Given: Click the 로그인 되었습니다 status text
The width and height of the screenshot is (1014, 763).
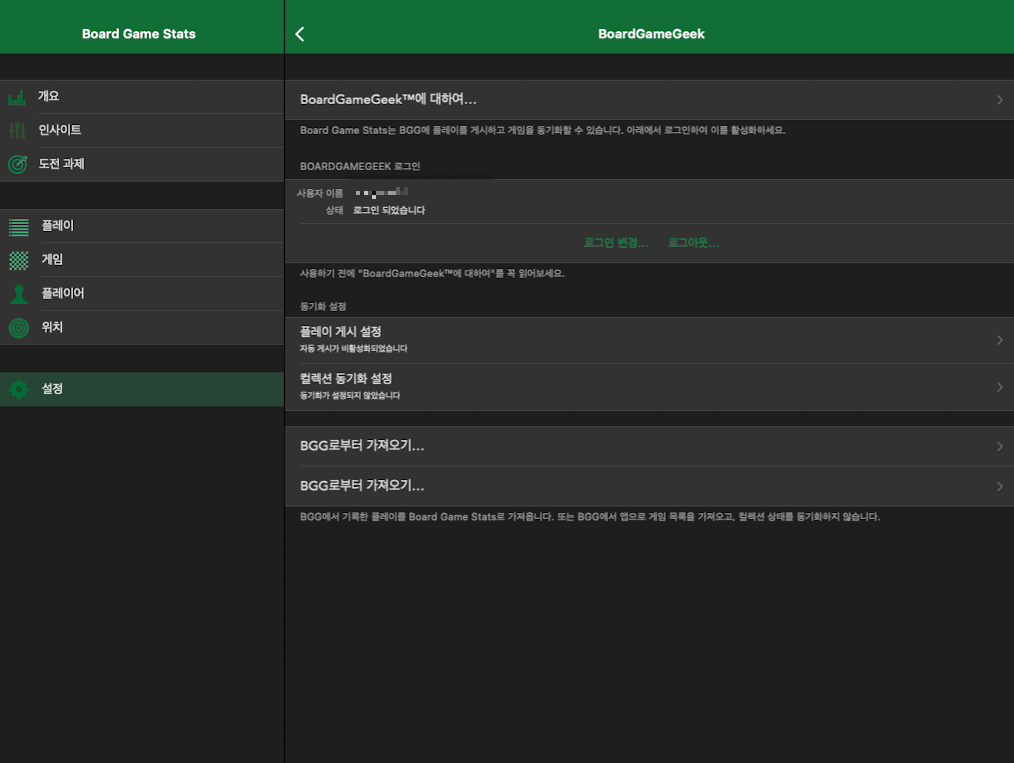Looking at the screenshot, I should point(389,210).
